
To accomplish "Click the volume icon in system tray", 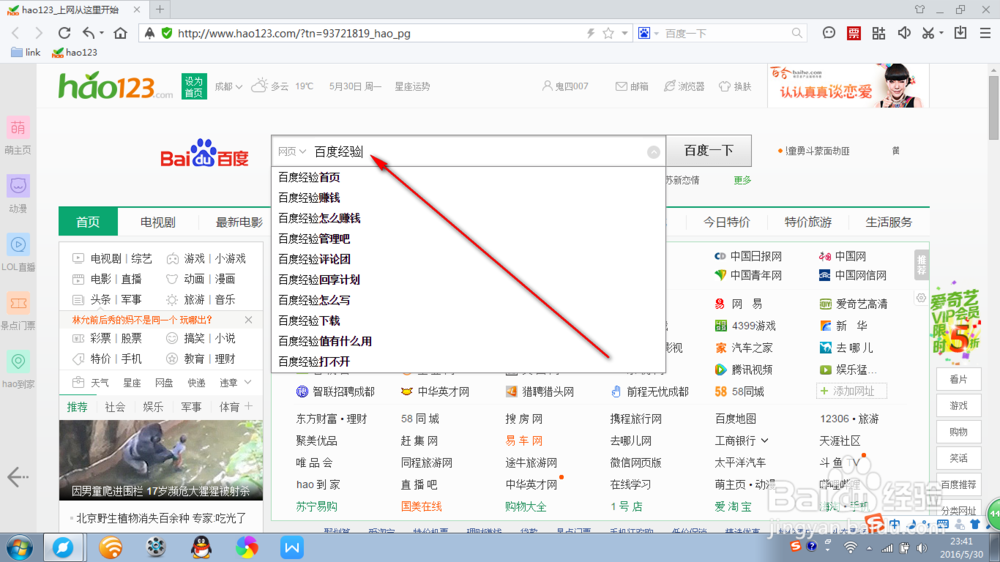I will 922,548.
